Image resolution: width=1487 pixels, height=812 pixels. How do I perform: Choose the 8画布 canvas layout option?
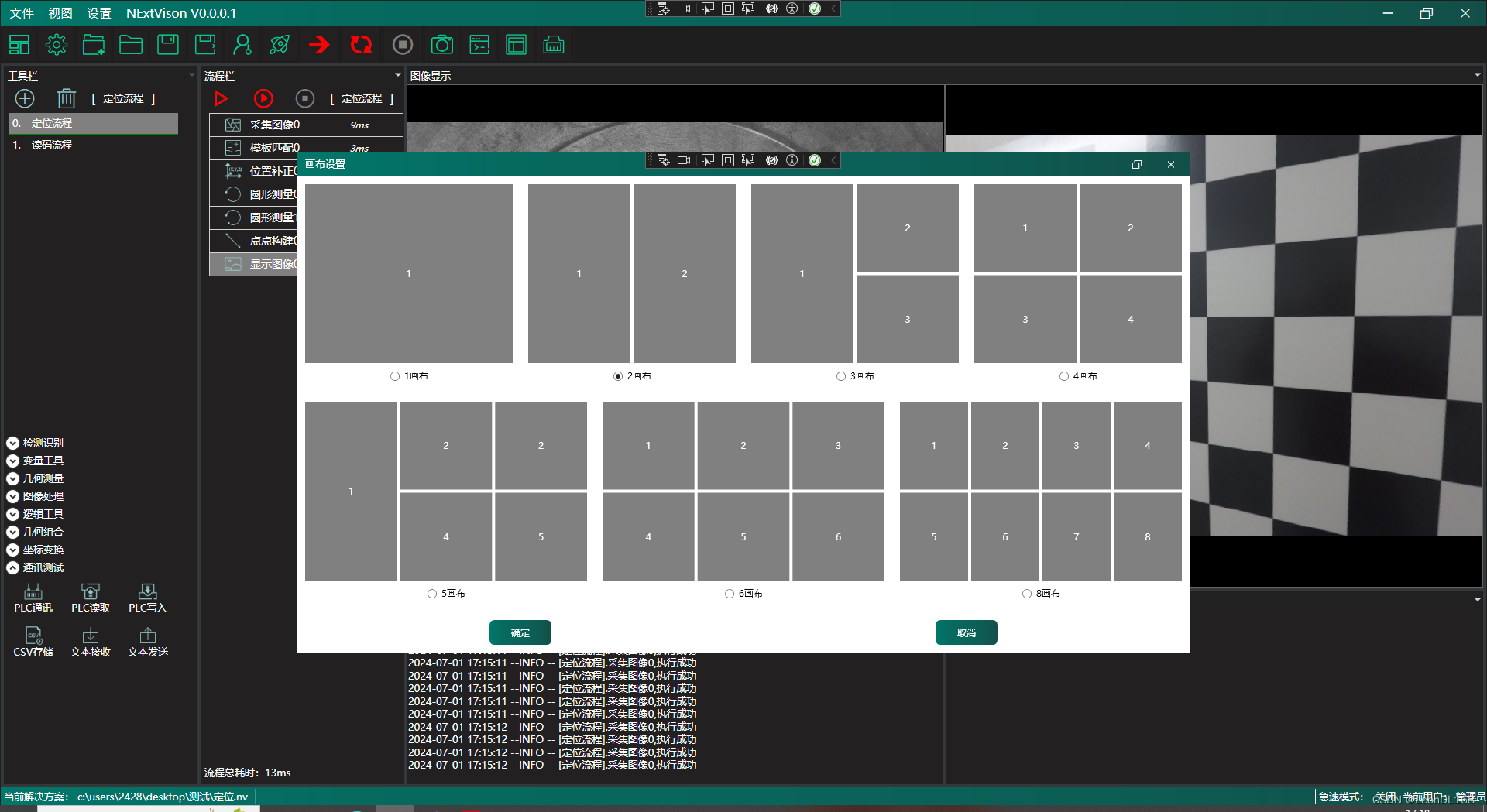point(1027,594)
